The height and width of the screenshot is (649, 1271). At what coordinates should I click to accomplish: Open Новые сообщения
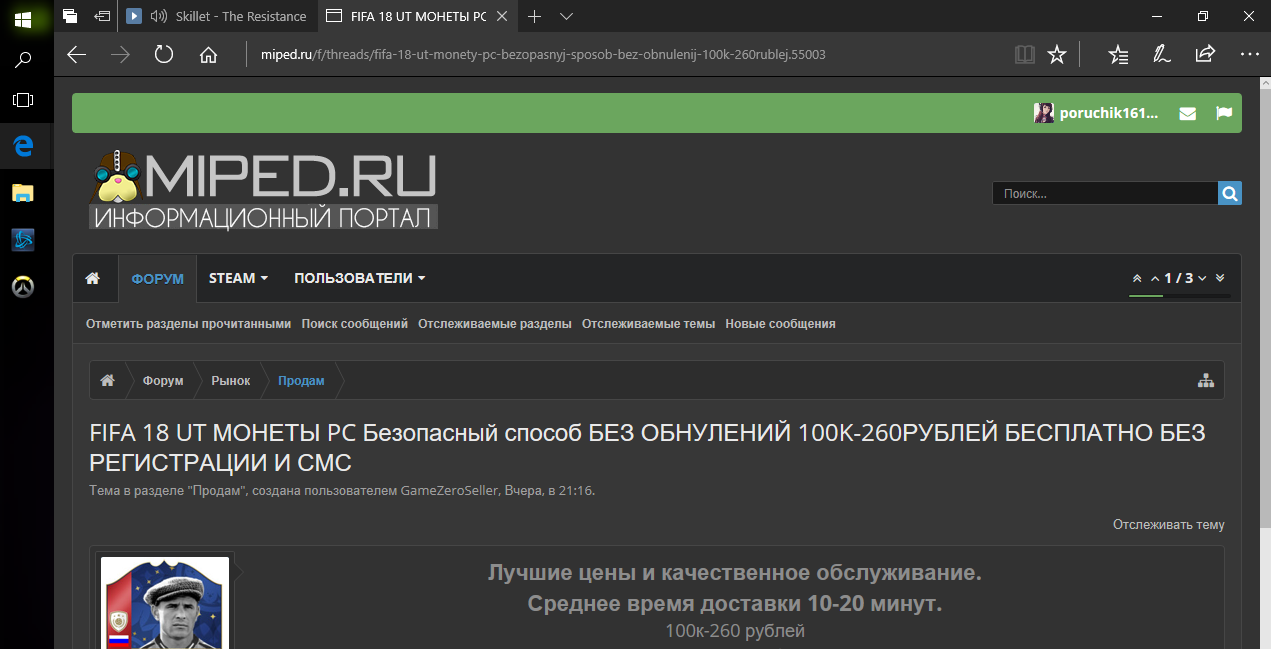tap(781, 324)
